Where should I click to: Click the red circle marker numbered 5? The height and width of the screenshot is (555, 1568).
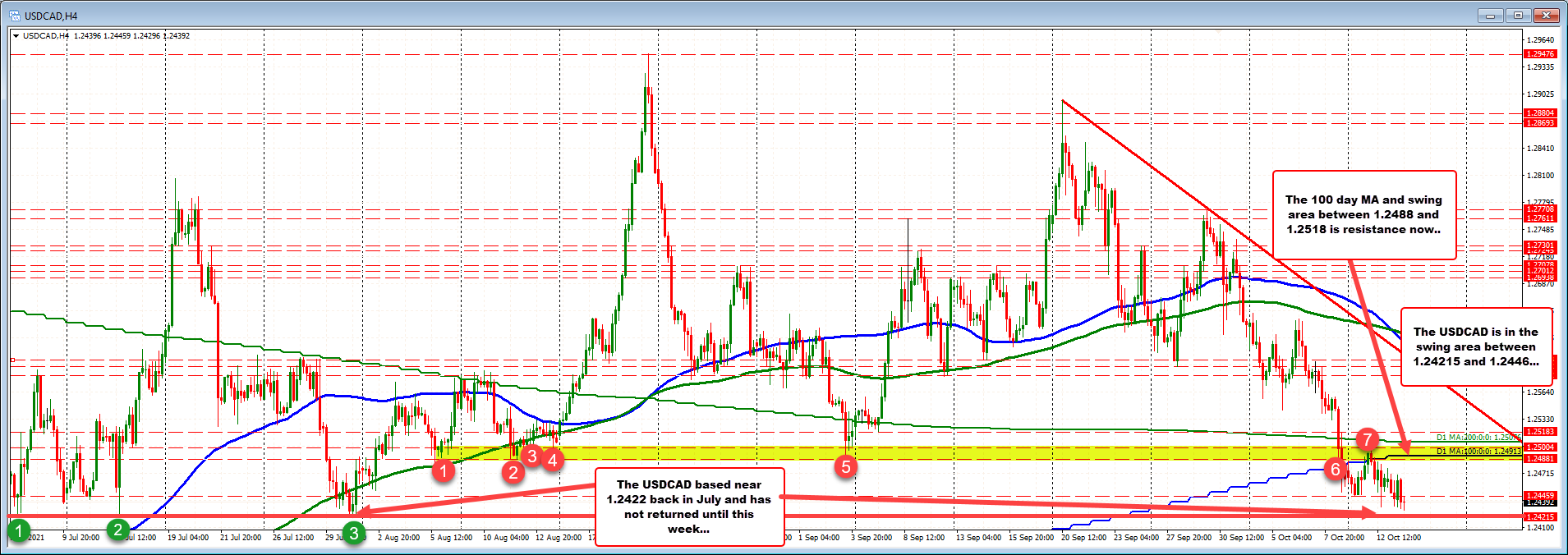(x=845, y=467)
